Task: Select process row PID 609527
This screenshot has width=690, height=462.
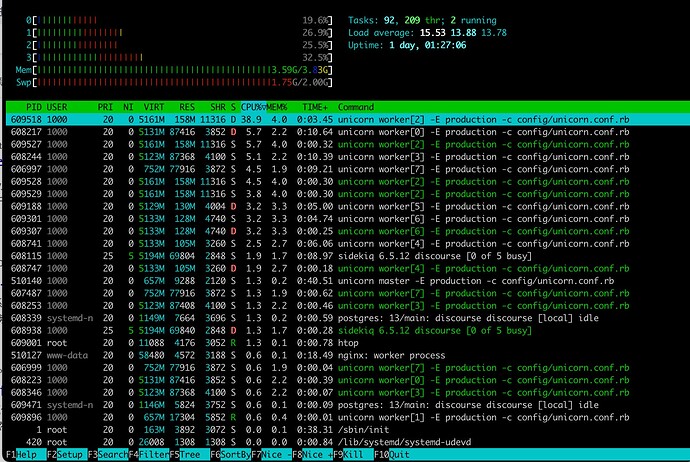Action: (x=348, y=144)
